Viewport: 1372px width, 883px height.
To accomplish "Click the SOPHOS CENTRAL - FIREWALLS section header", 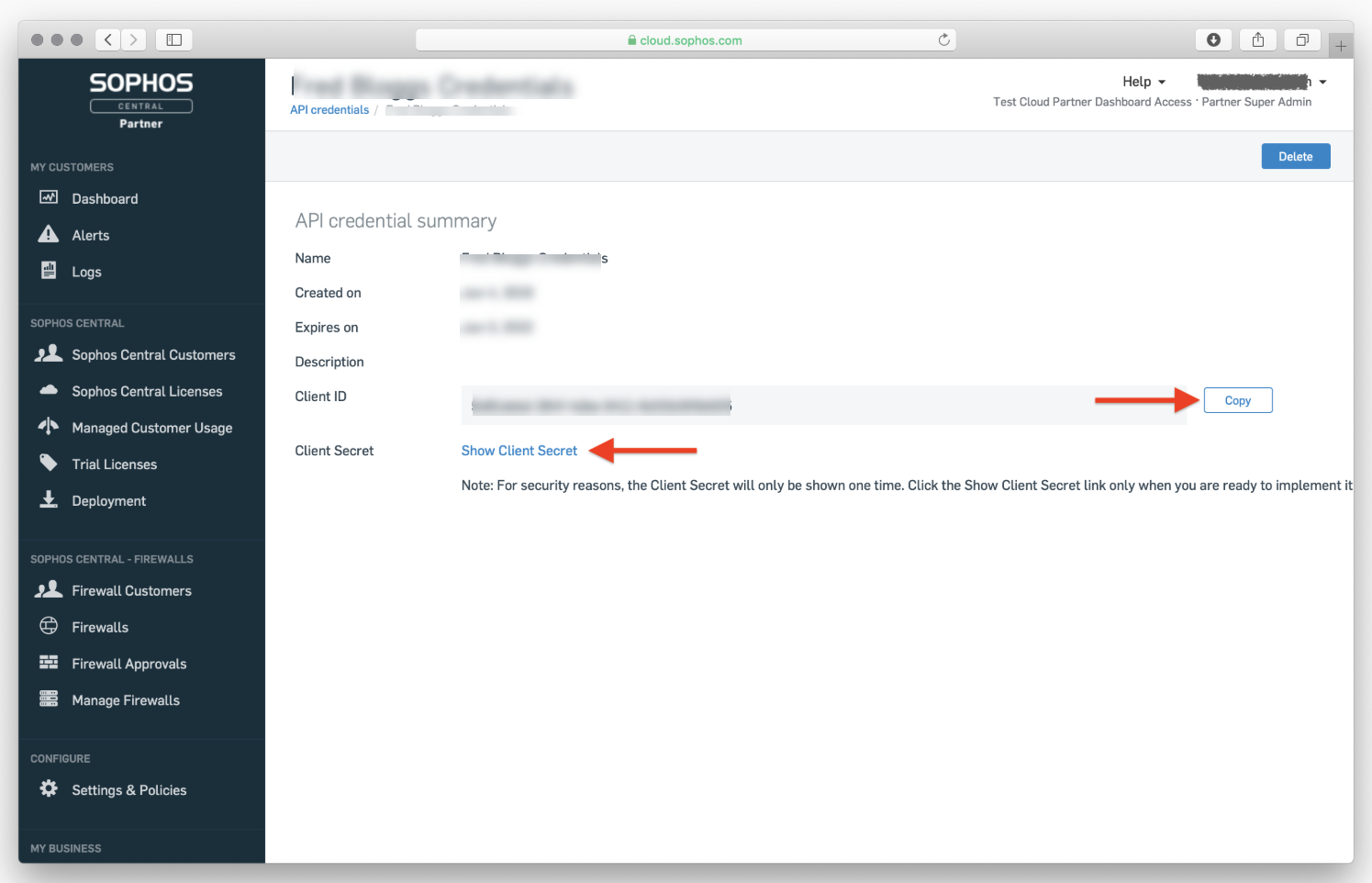I will pos(111,559).
